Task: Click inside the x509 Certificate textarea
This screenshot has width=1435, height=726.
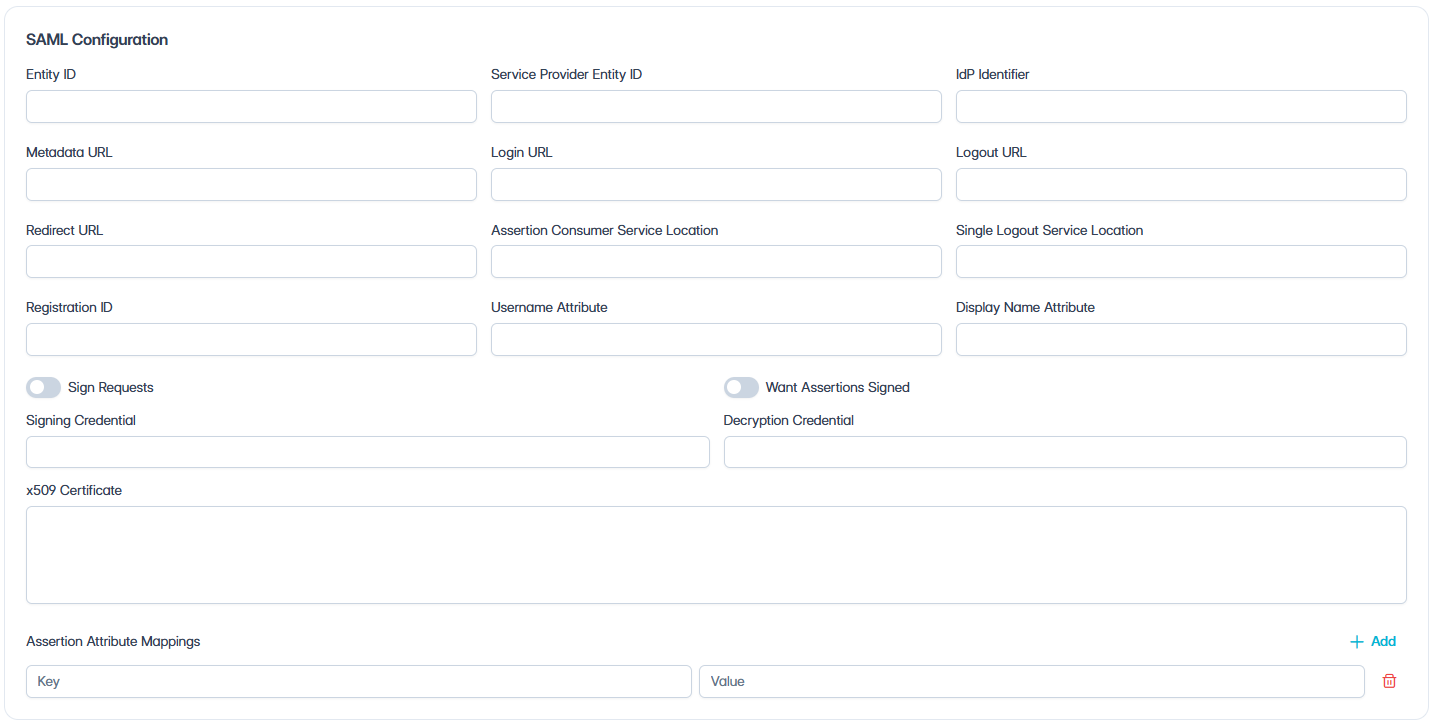Action: click(716, 555)
